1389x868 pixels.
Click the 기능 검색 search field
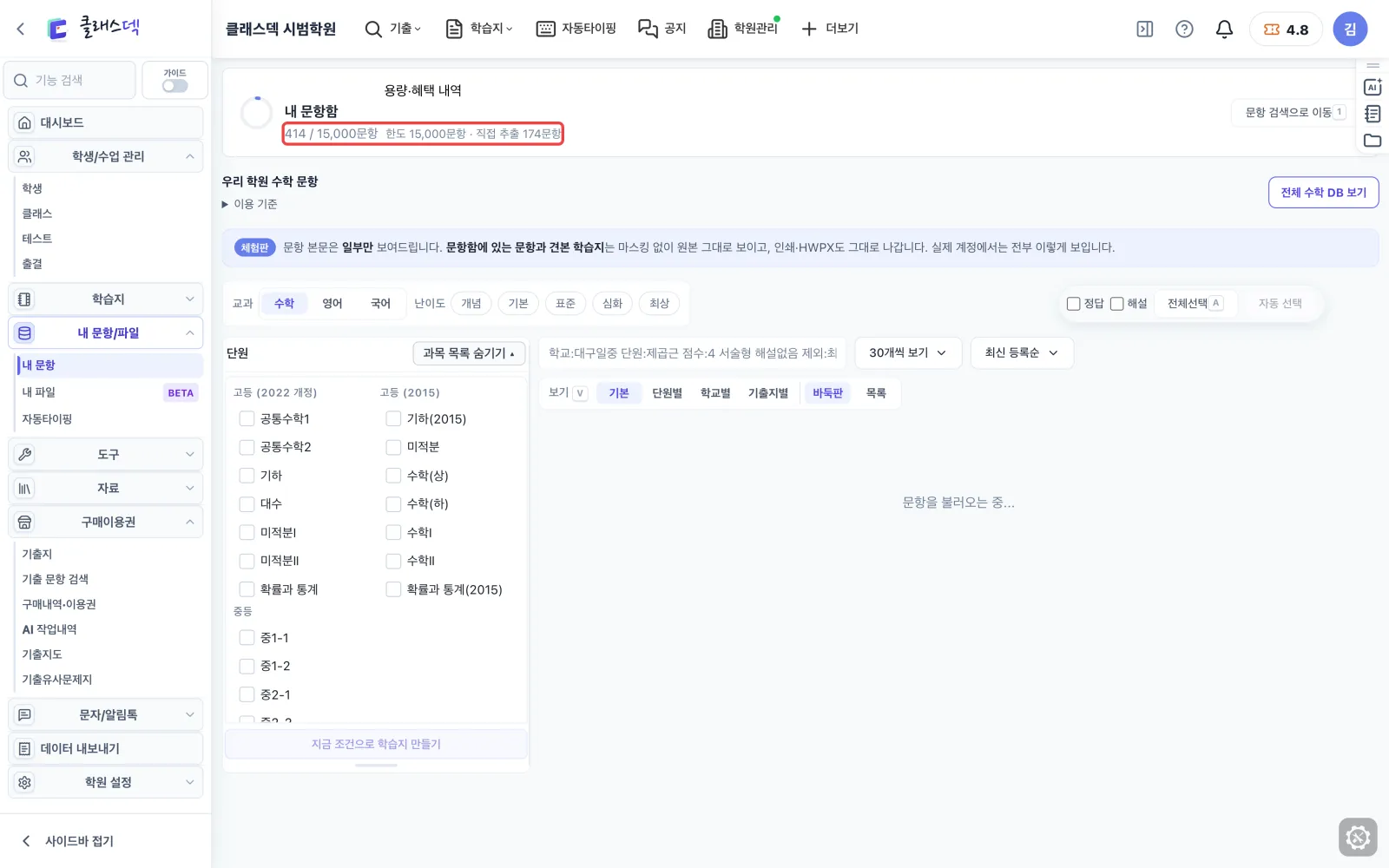click(70, 80)
